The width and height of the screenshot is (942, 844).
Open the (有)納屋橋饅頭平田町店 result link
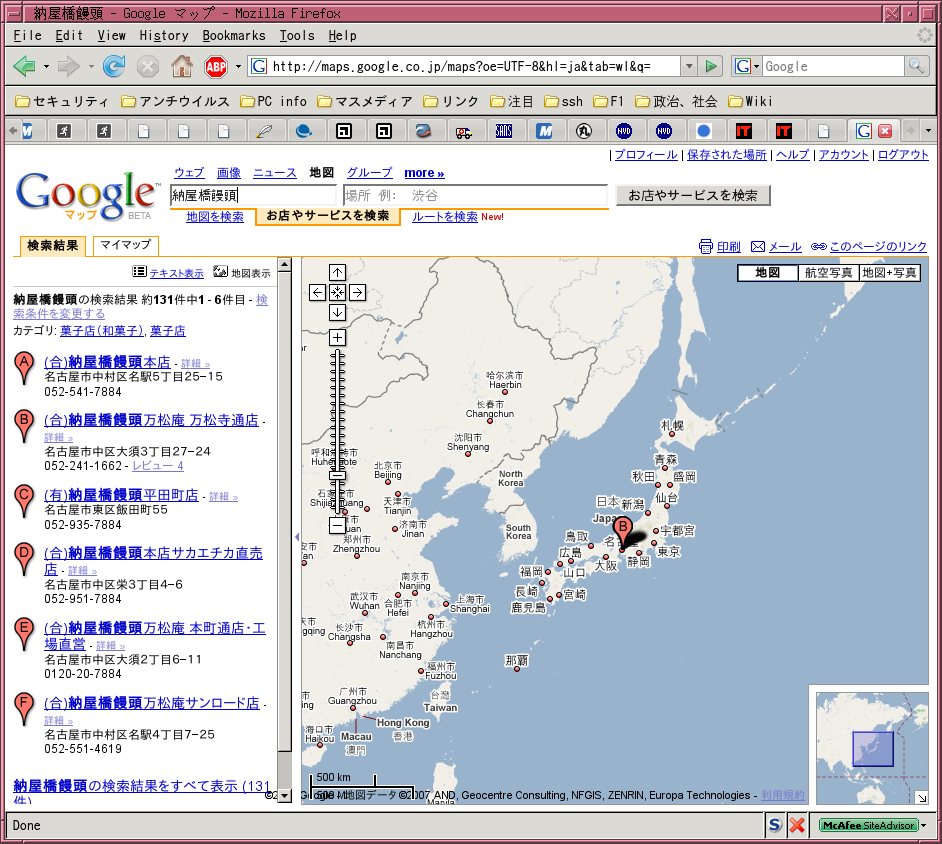(x=121, y=495)
